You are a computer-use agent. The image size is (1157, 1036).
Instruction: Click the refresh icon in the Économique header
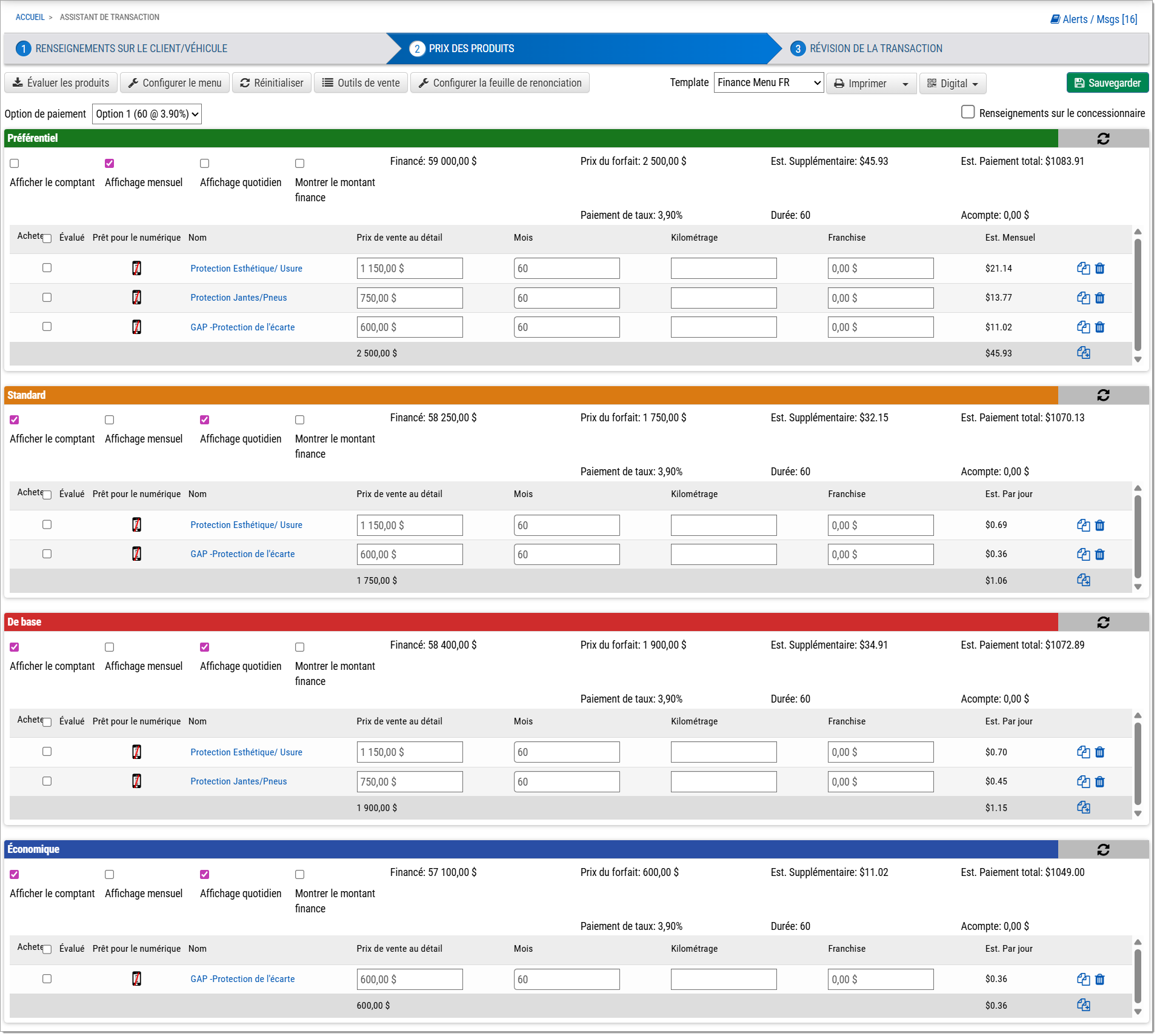[x=1102, y=850]
